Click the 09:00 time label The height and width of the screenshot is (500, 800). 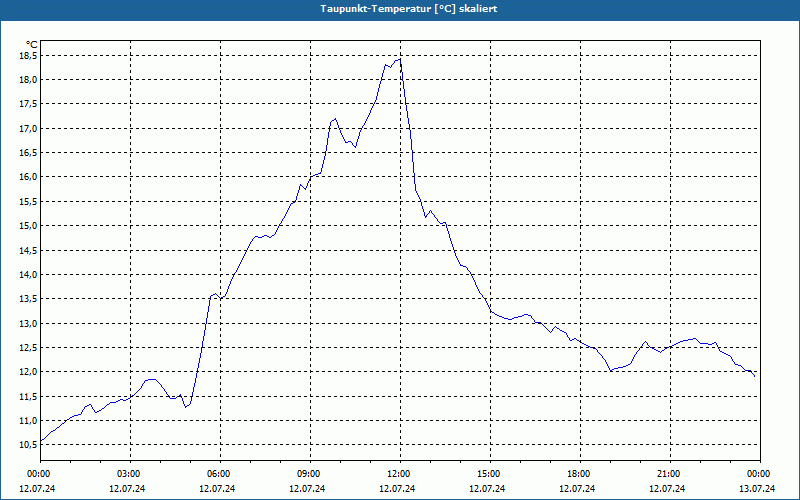[x=310, y=474]
